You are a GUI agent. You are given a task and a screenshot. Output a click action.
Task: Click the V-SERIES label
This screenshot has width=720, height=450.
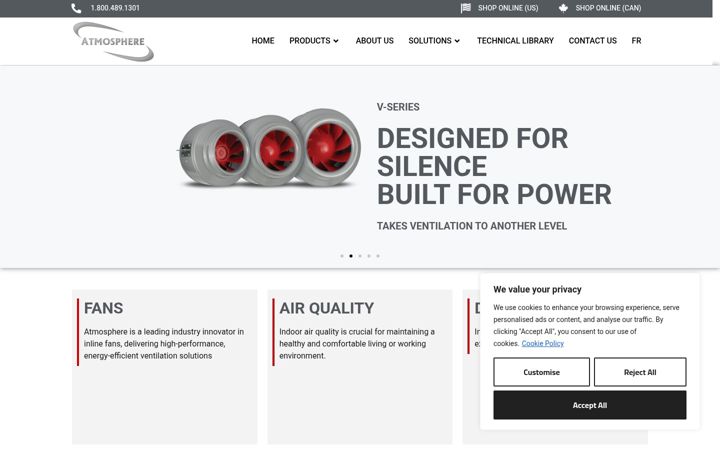398,107
